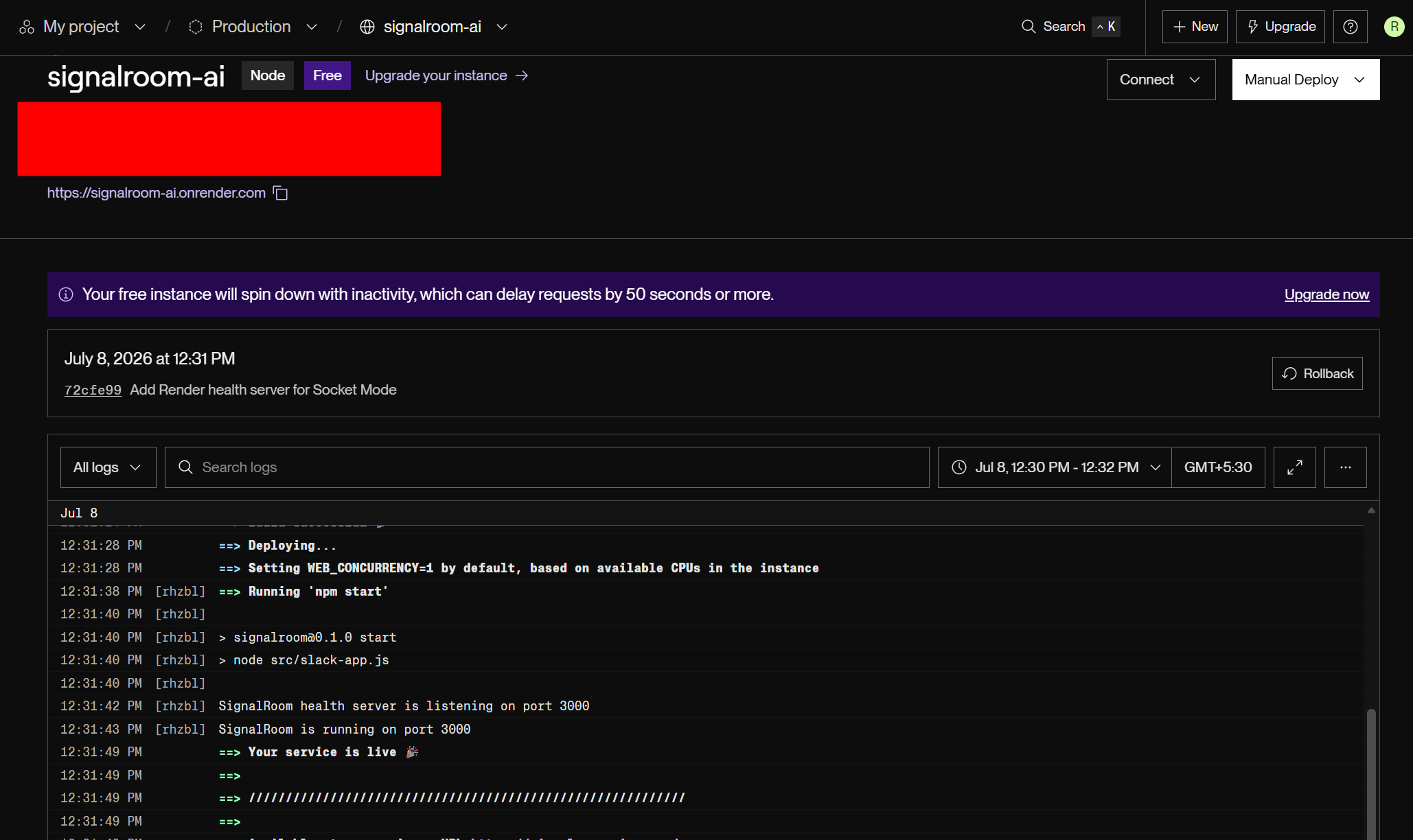
Task: Open the signalroom-ai.onrender.com link
Action: click(157, 193)
